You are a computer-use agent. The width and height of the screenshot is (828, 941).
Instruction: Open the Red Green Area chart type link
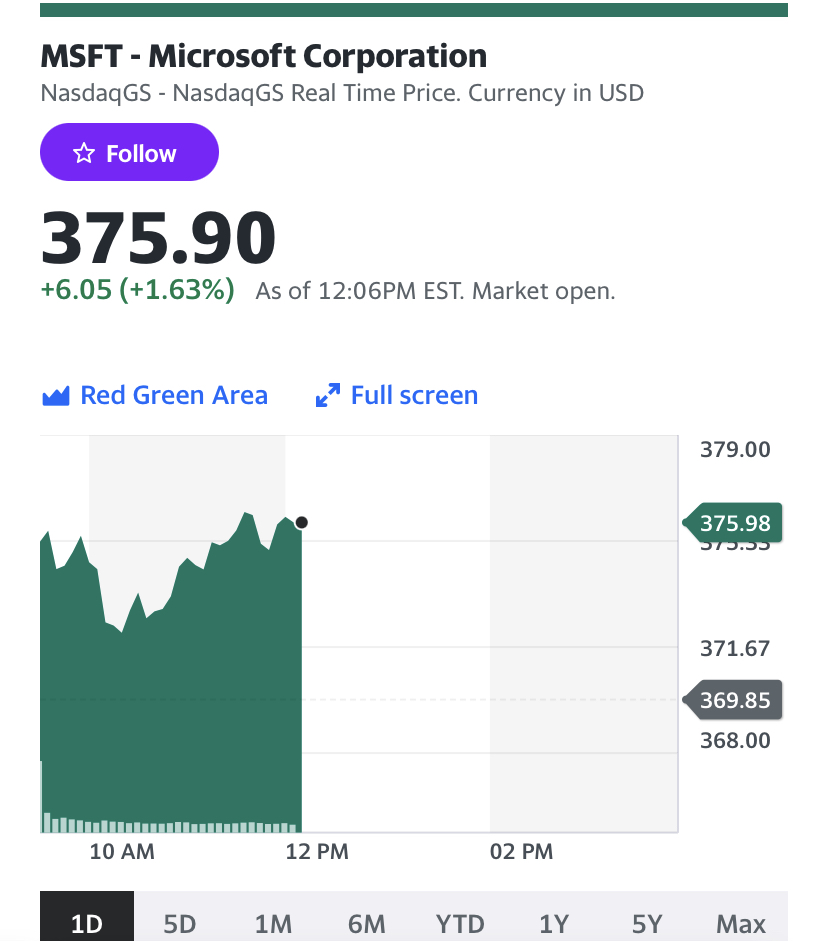155,395
